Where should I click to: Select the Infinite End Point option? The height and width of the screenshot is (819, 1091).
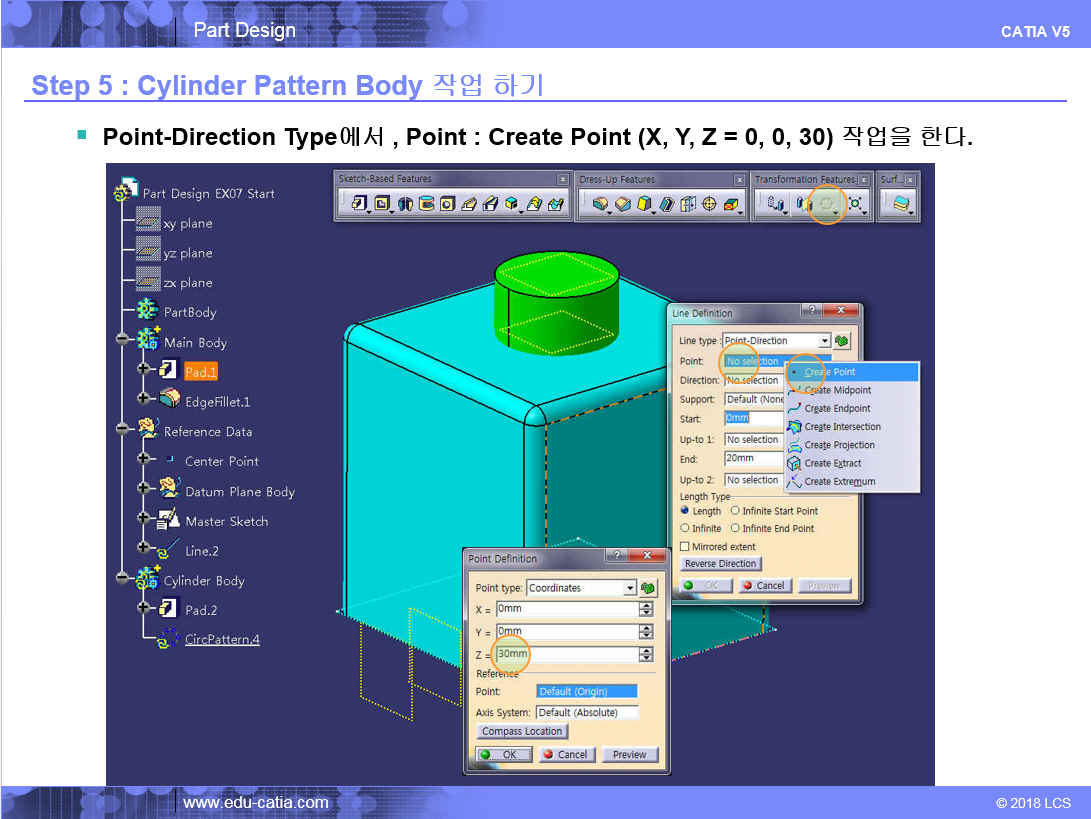click(x=735, y=528)
